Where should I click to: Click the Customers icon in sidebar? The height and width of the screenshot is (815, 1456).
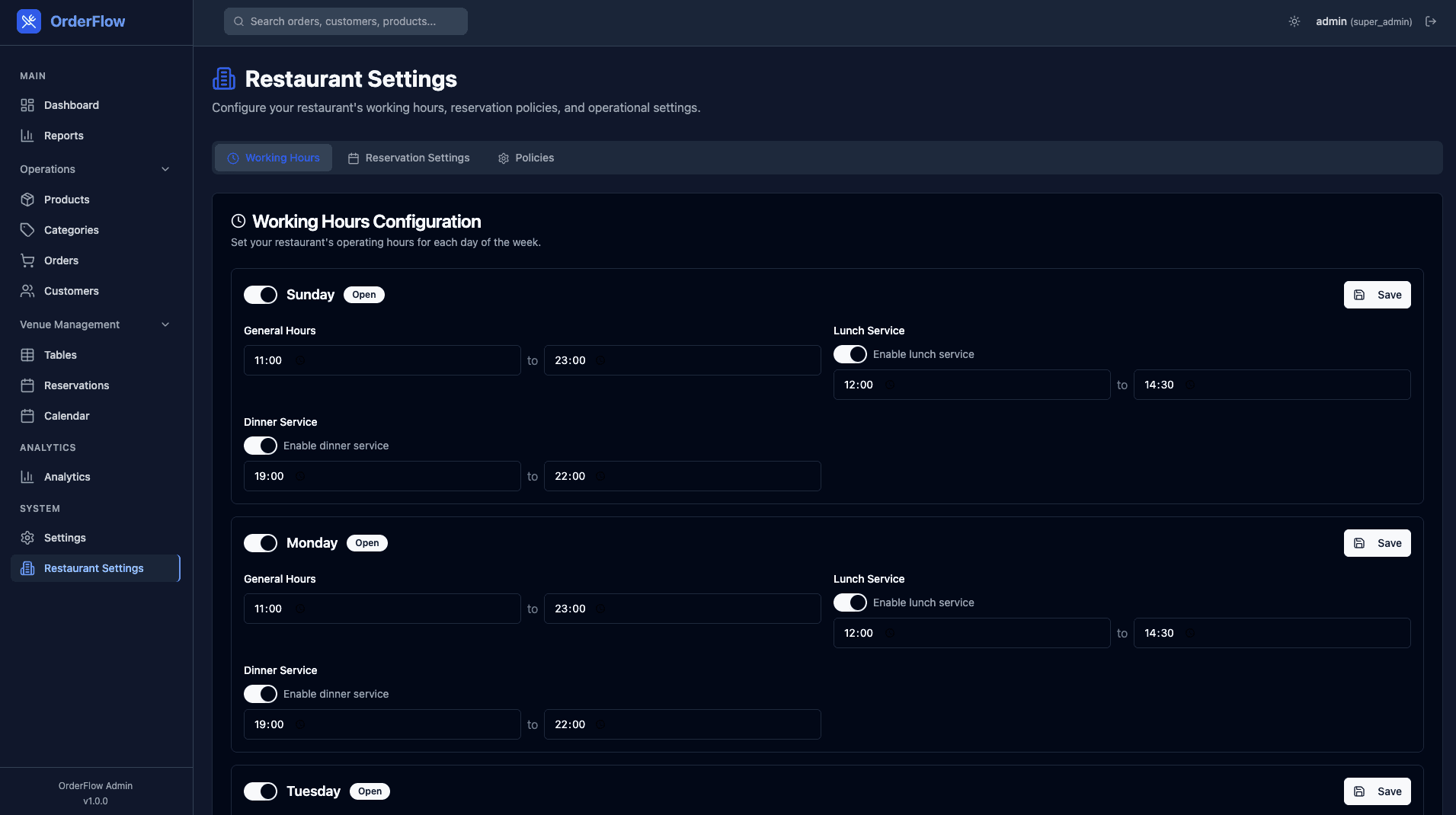[27, 290]
